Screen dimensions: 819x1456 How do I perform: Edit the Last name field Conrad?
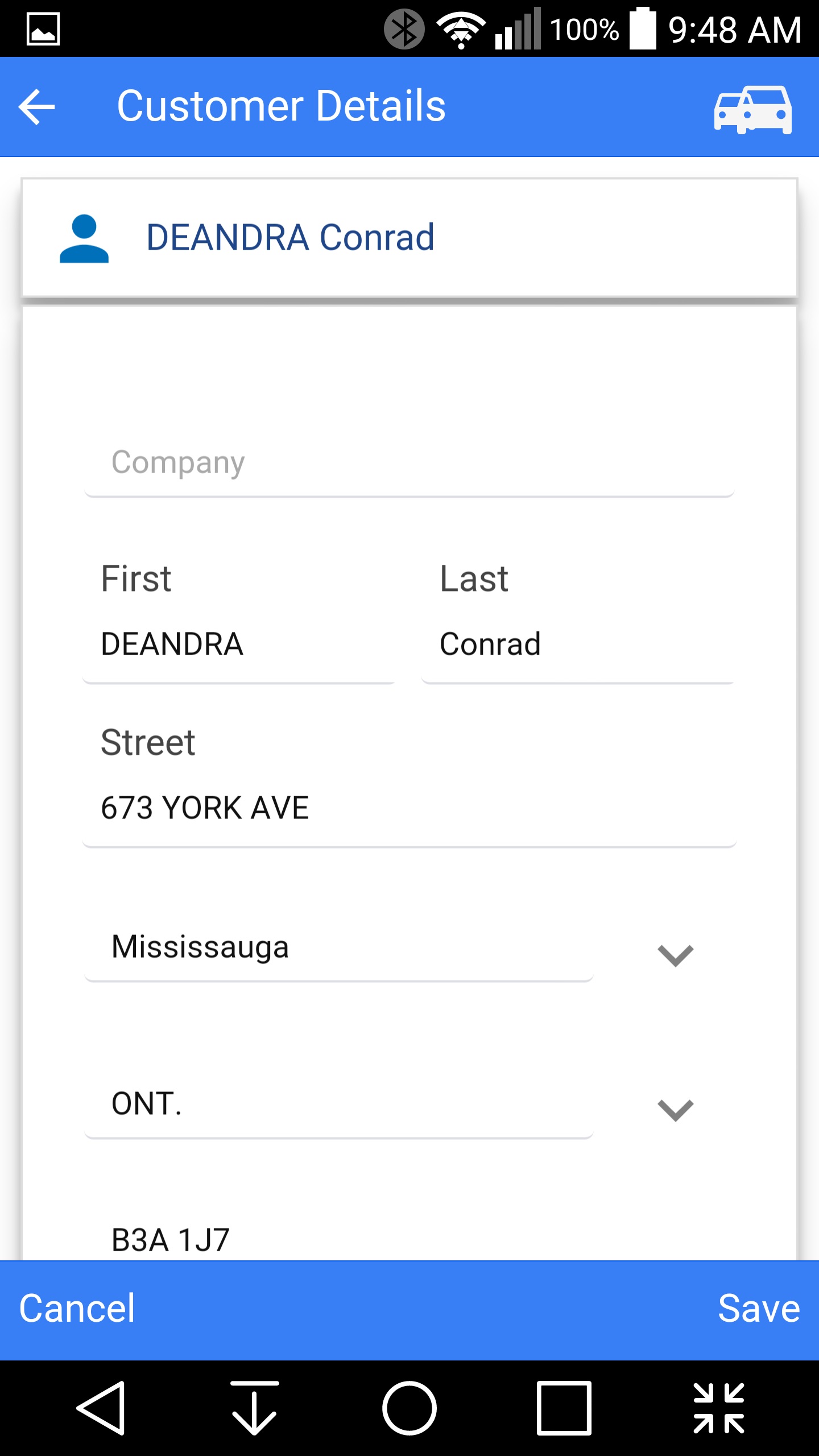(577, 644)
